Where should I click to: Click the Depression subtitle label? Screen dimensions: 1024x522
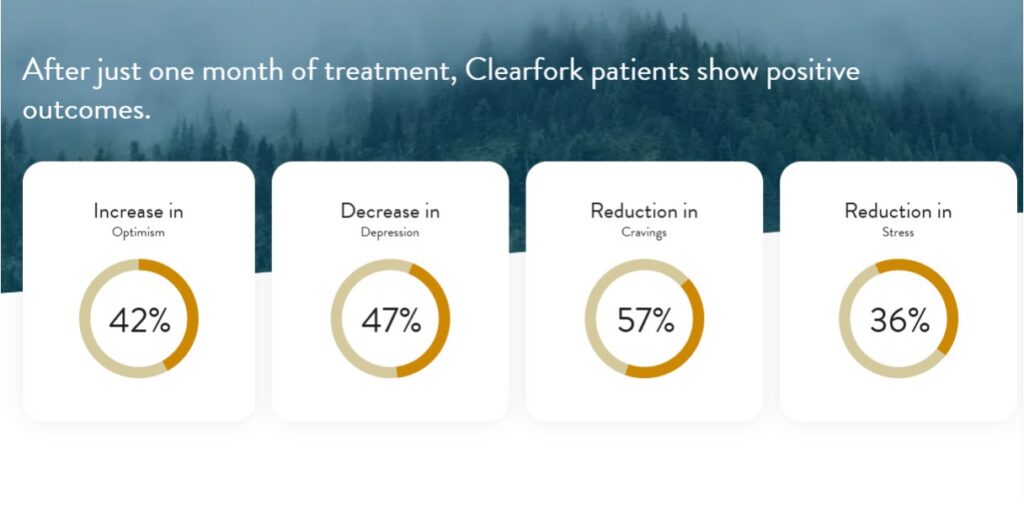[391, 233]
